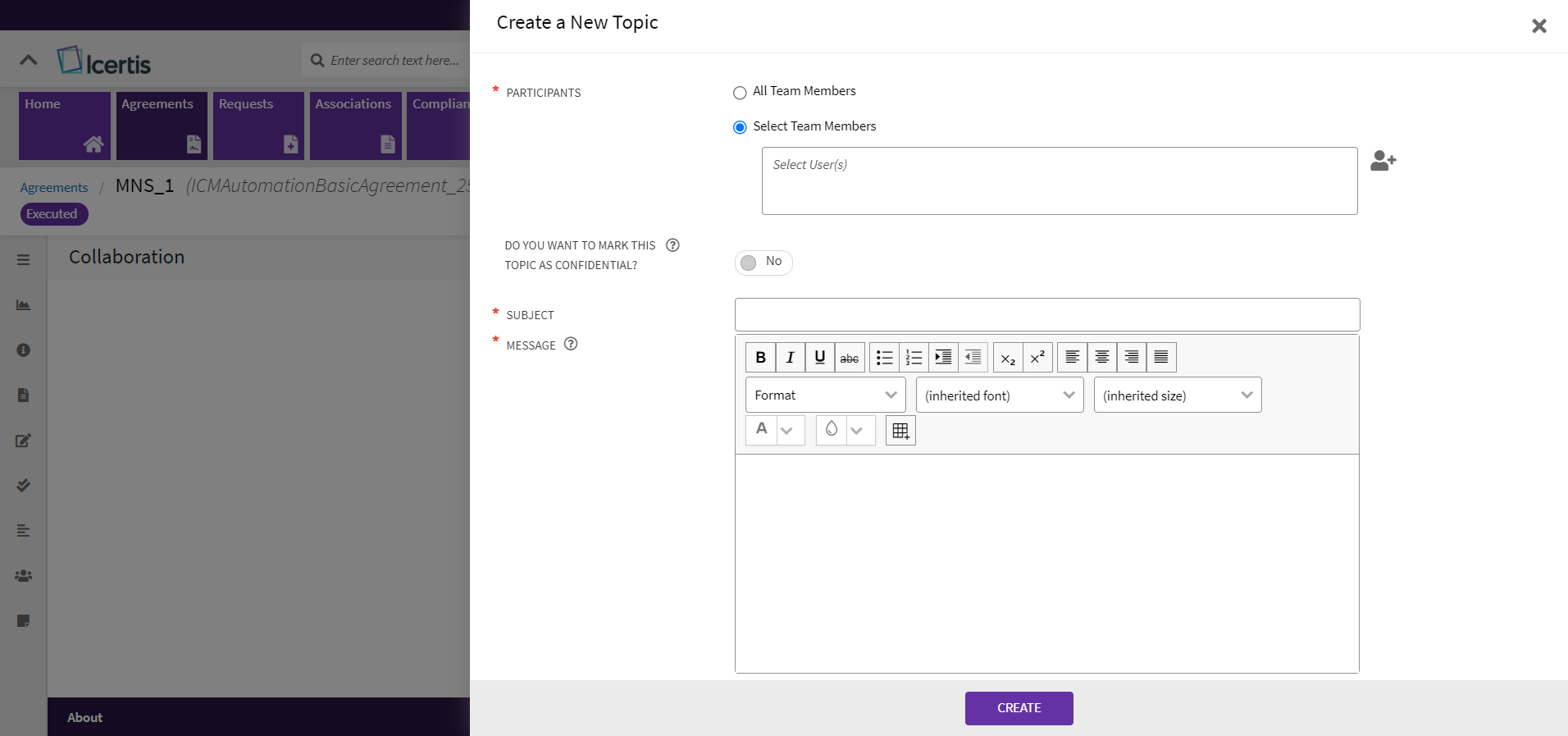This screenshot has width=1568, height=736.
Task: Click the add user icon
Action: click(x=1383, y=161)
